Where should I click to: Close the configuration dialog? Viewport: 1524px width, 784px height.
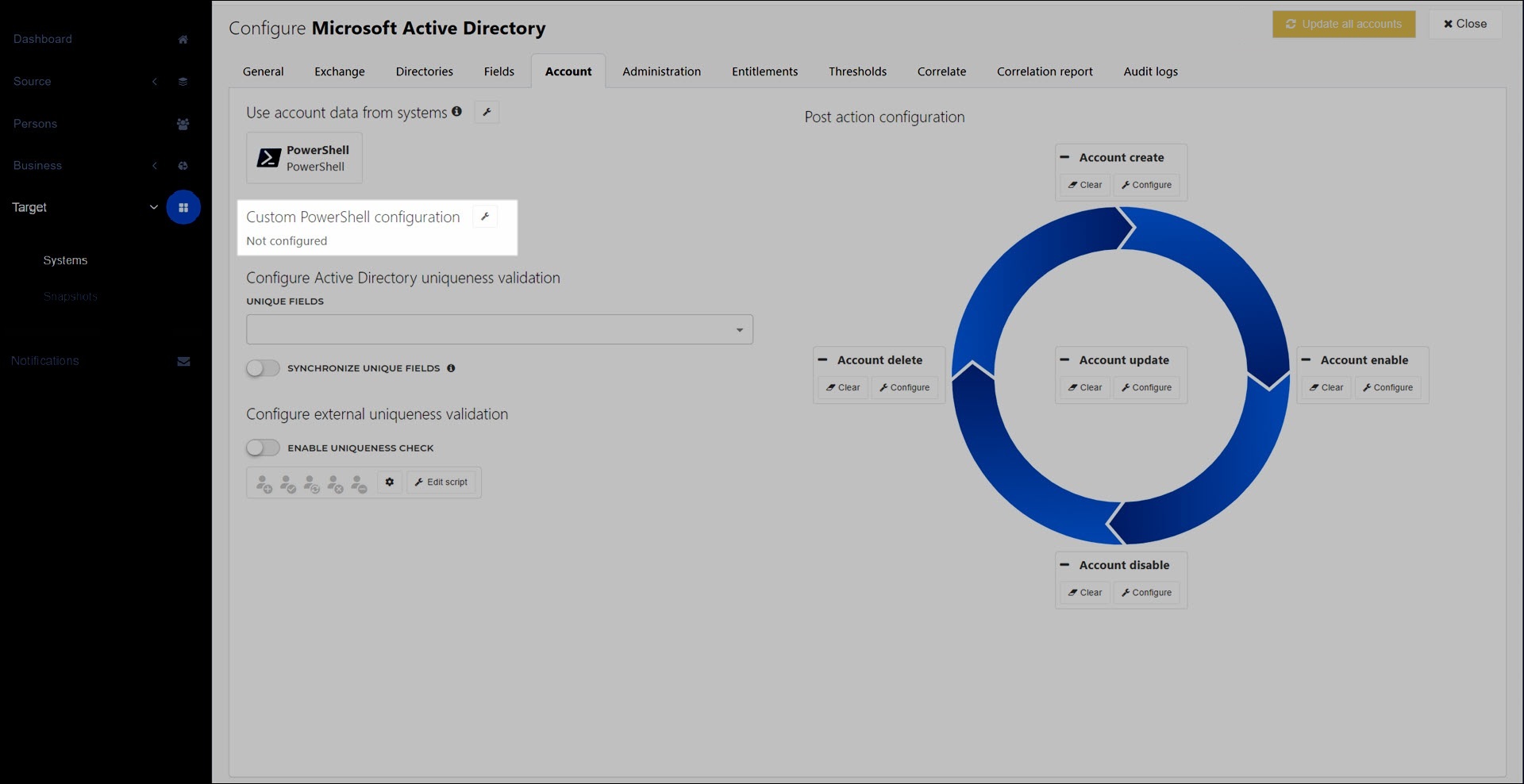click(1465, 24)
